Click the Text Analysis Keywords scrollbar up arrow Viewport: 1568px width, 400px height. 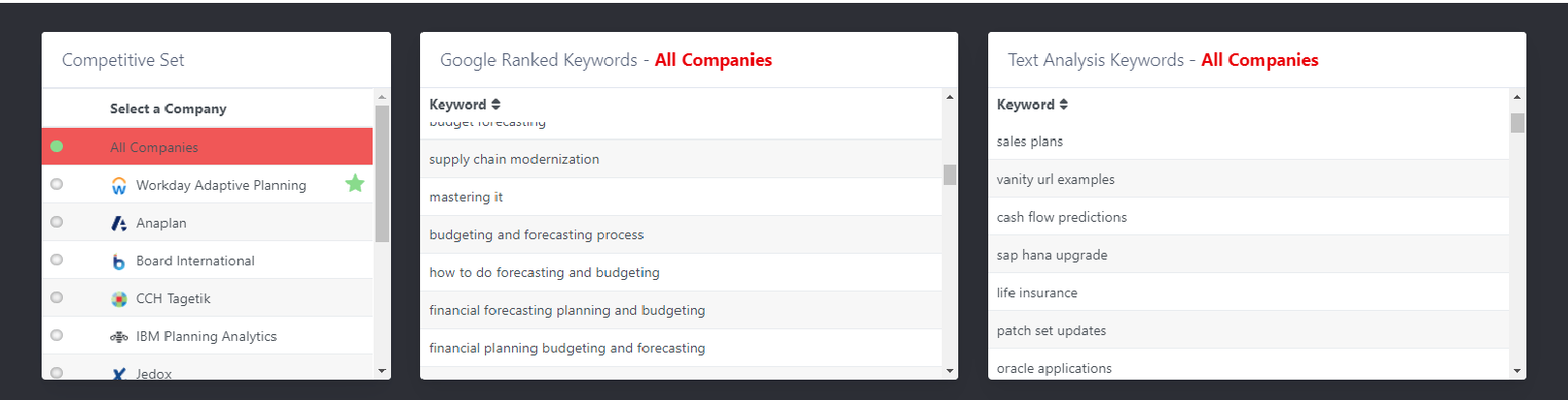click(x=1517, y=97)
